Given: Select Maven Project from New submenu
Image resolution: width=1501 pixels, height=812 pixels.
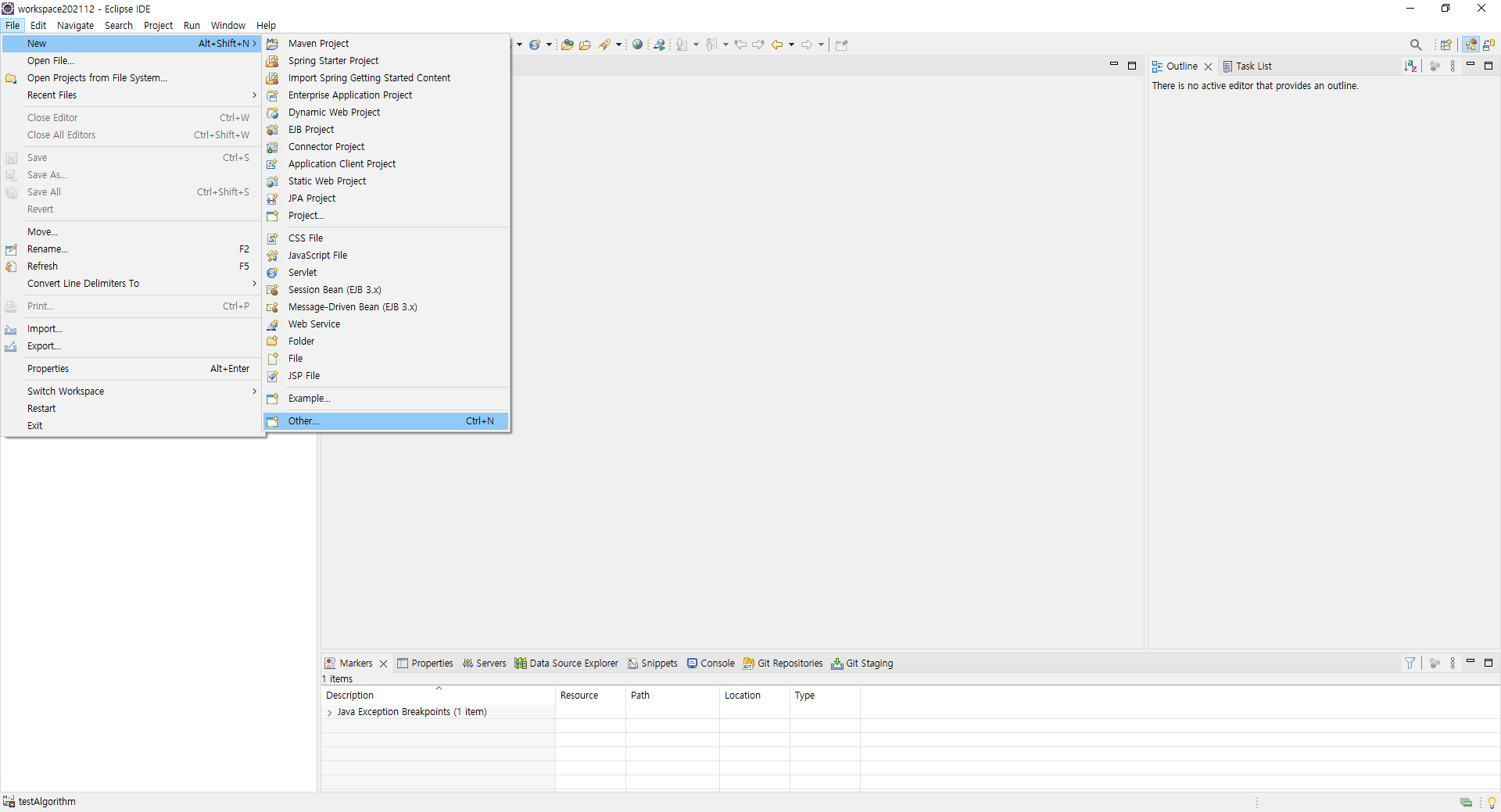Looking at the screenshot, I should (x=386, y=44).
